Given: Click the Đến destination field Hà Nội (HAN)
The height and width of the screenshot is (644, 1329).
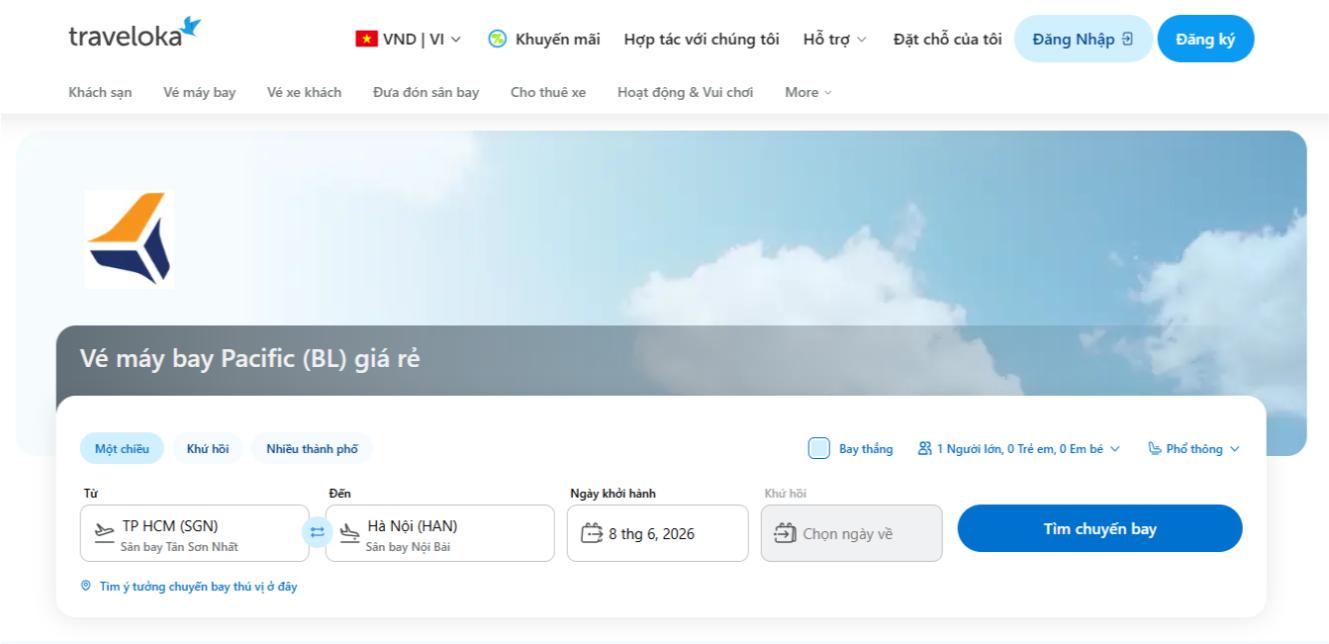Looking at the screenshot, I should pos(440,533).
